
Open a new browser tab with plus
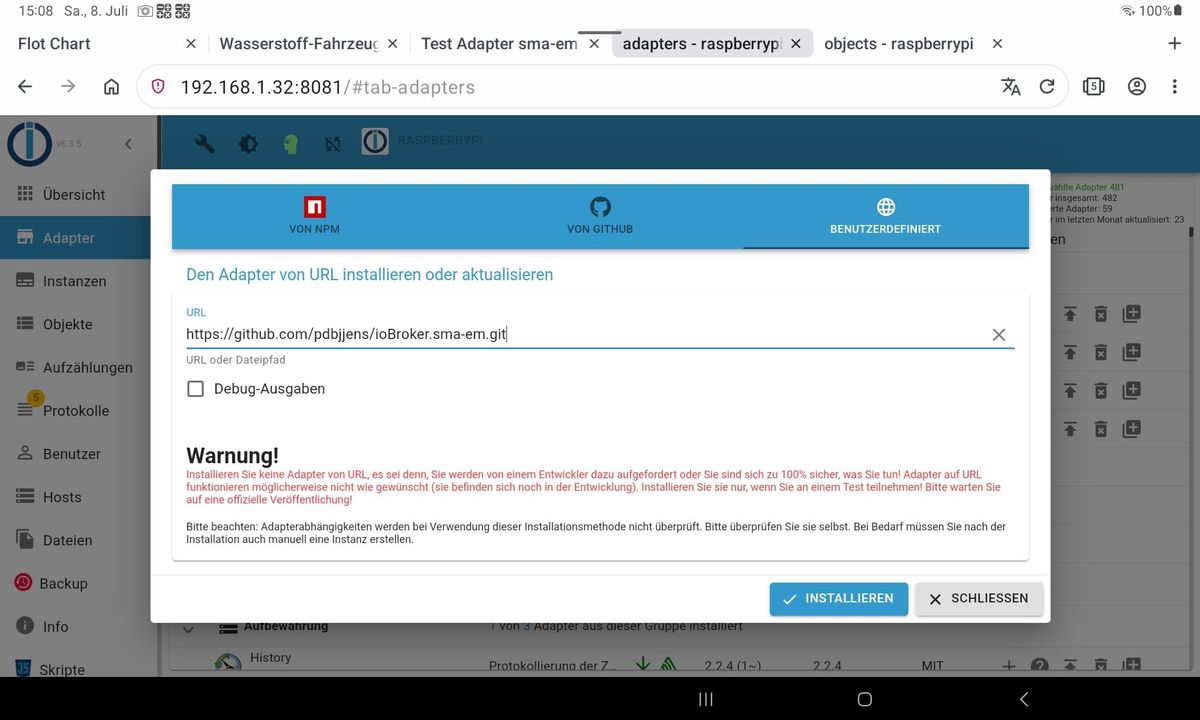click(1175, 44)
